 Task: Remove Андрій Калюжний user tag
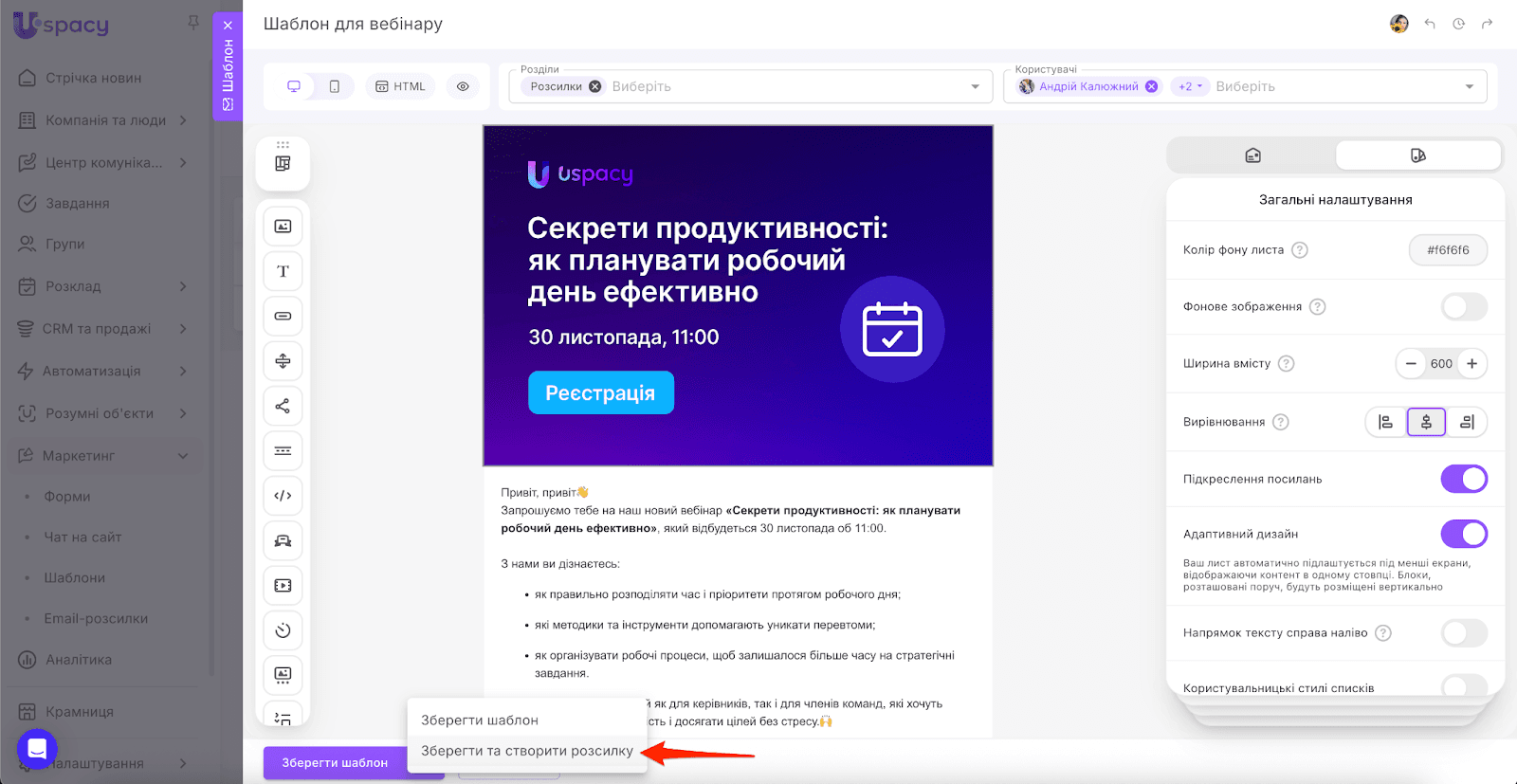1151,86
